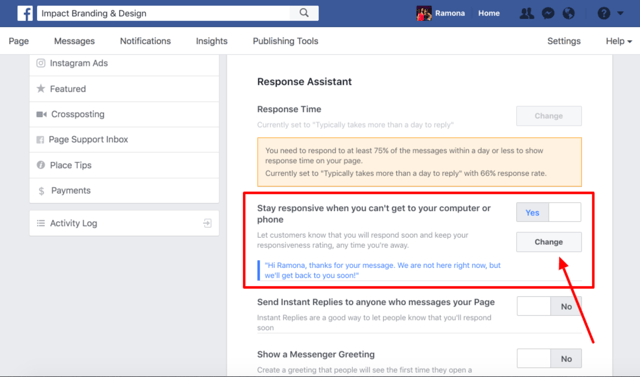Enable the Send Instant Replies toggle
Screen dimensions: 640x377
click(x=549, y=306)
